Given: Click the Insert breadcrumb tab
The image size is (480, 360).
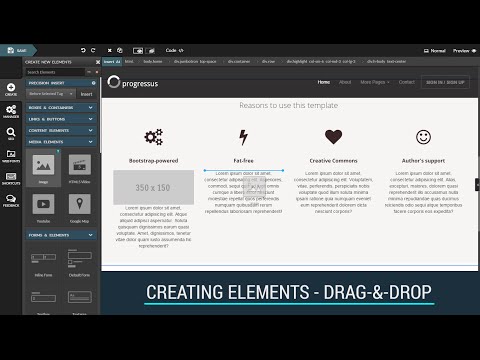Looking at the screenshot, I should pos(112,62).
